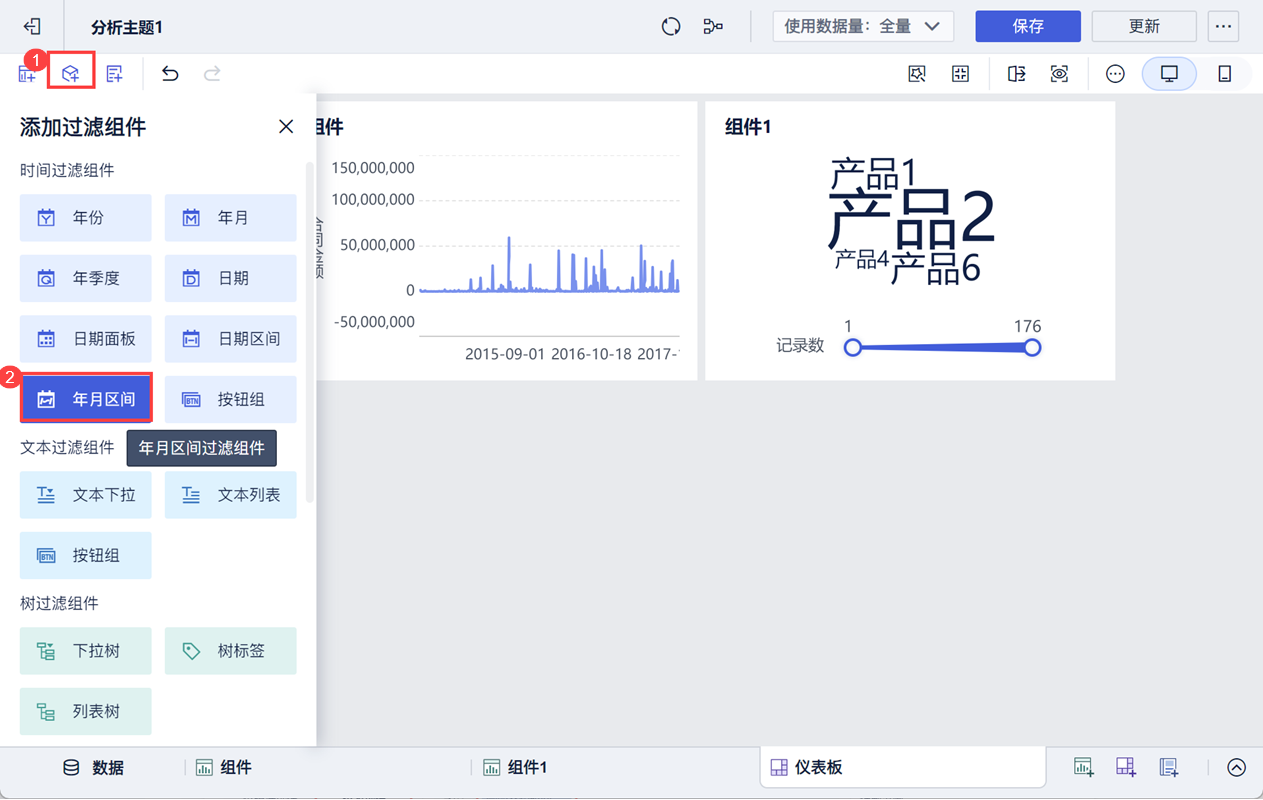Click the redo arrow
This screenshot has height=800, width=1263.
pos(212,74)
